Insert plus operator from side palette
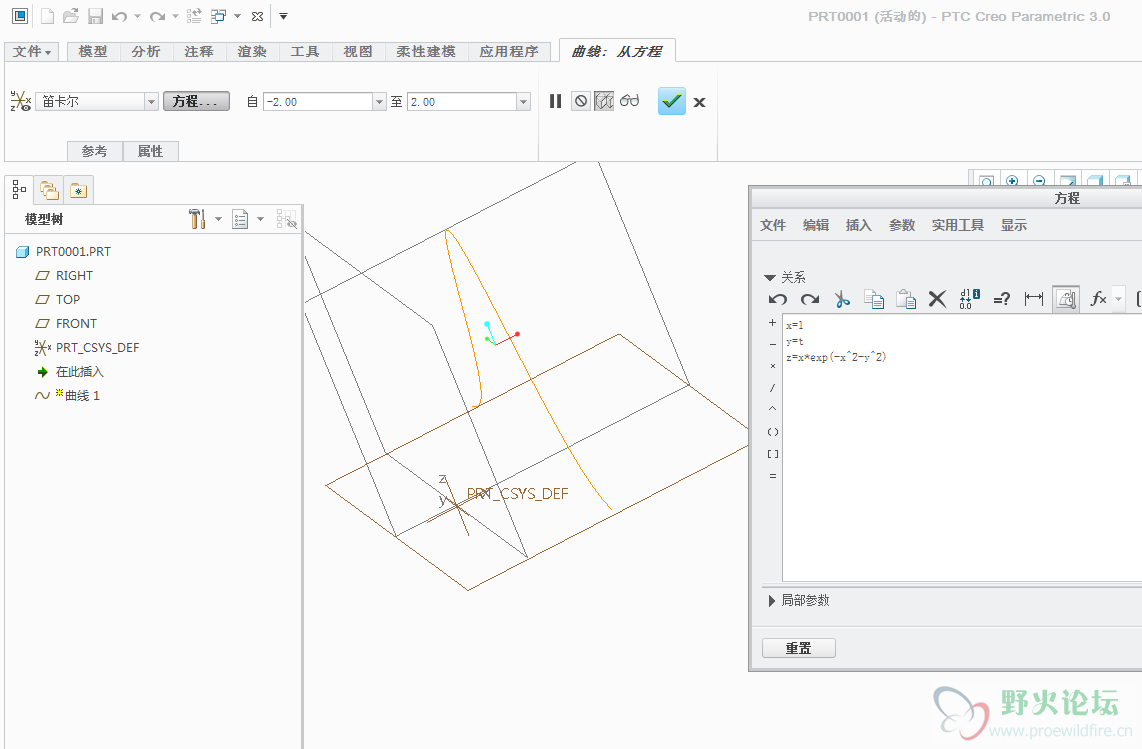Screen dimensions: 1142x749 773,322
